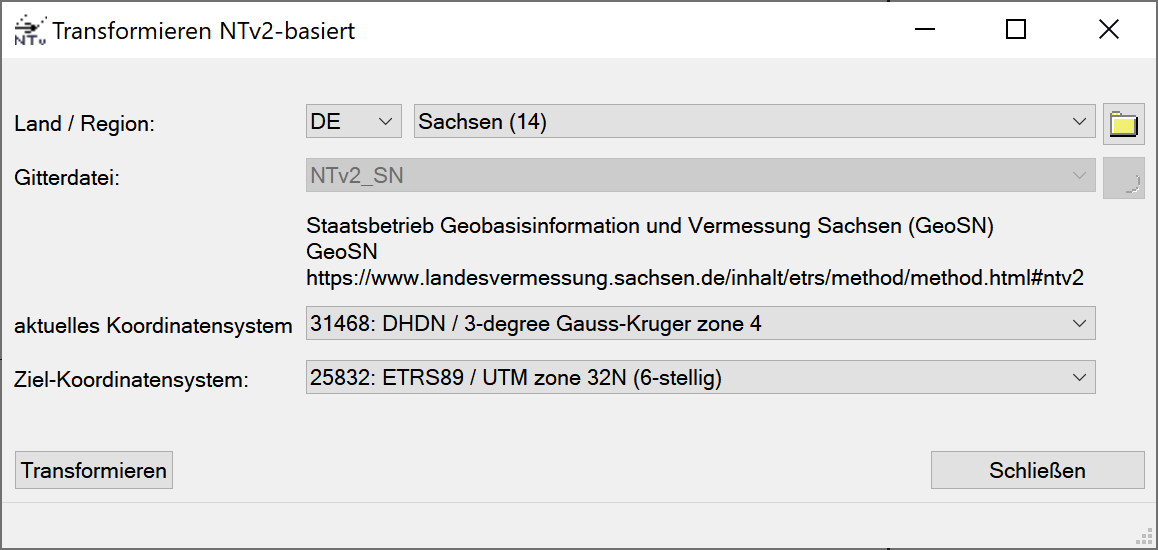Click the Gitterdatei label
Viewport: 1158px width, 550px height.
tap(67, 178)
